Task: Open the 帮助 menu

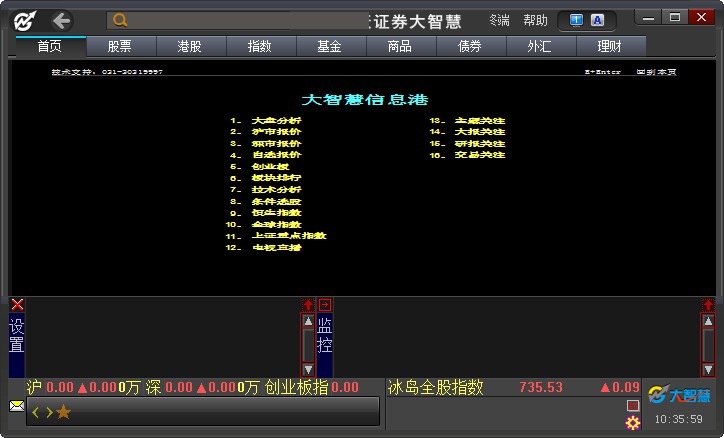Action: point(535,20)
